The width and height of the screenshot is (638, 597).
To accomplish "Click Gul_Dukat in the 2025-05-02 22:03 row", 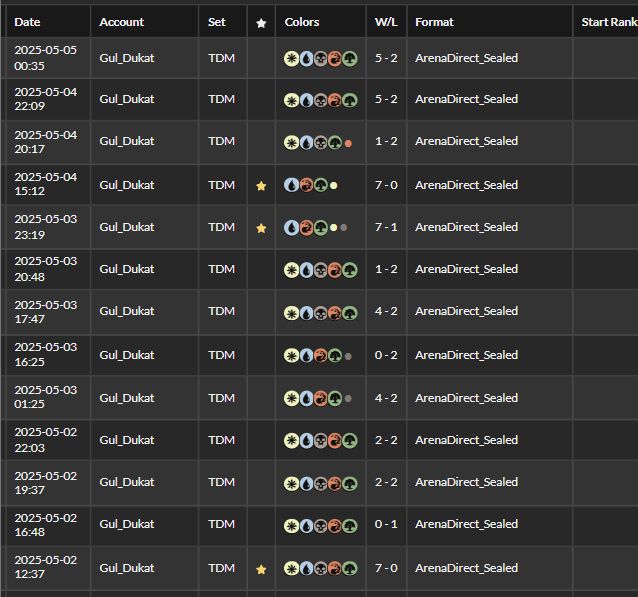I will pos(127,440).
